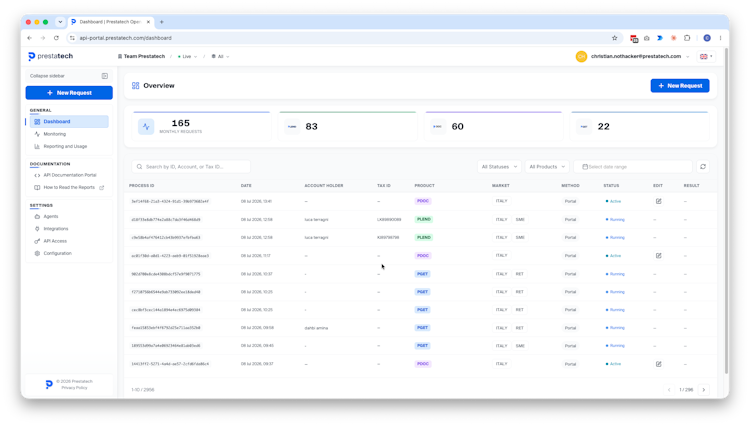The image size is (750, 426).
Task: Click the 09:45 row PGET badge
Action: [422, 346]
